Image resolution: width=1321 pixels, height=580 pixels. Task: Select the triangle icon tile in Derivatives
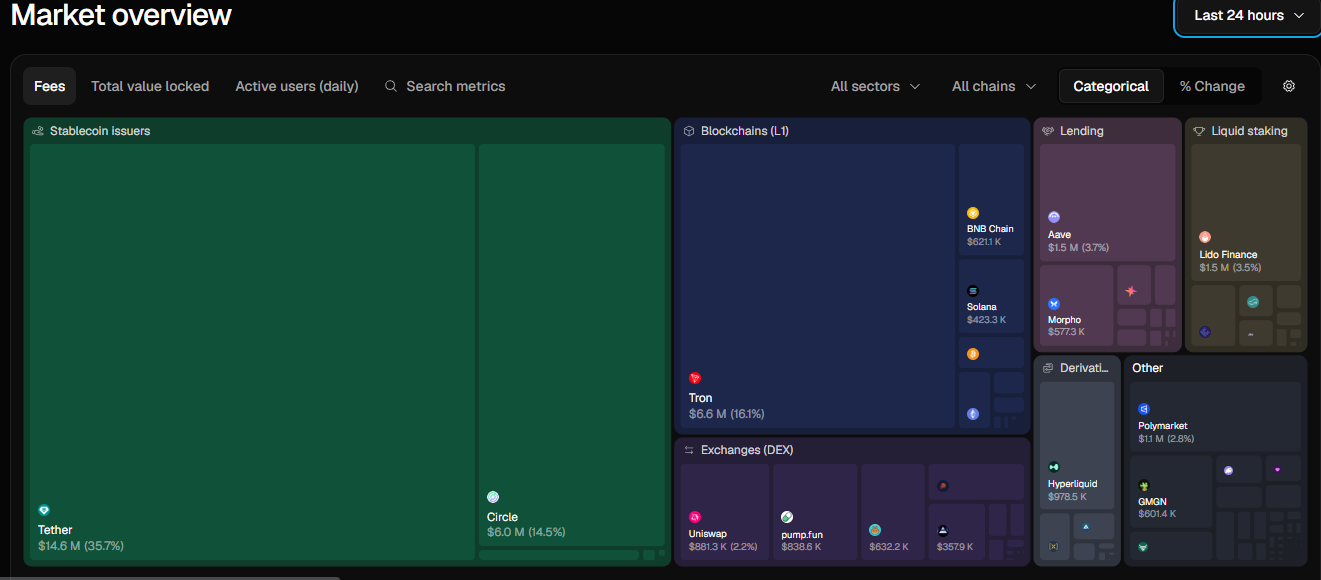click(1086, 525)
